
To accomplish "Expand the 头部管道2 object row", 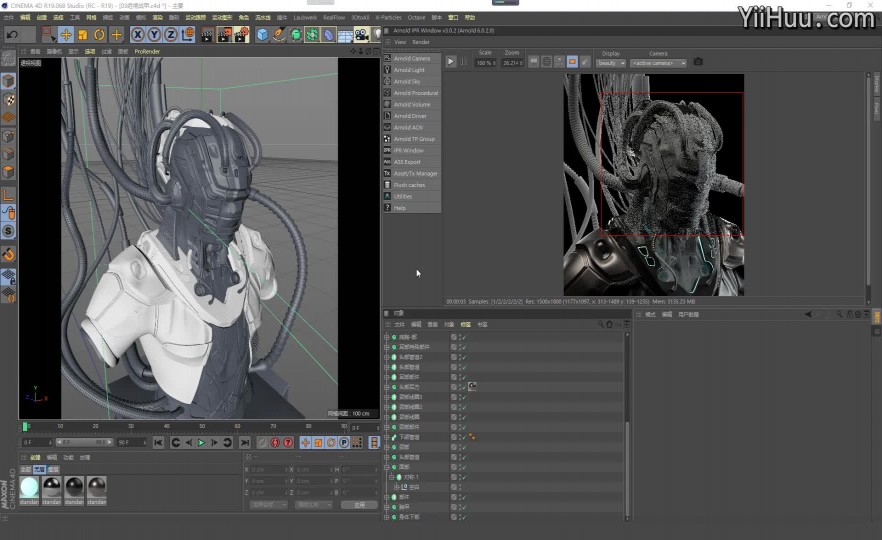I will point(386,357).
